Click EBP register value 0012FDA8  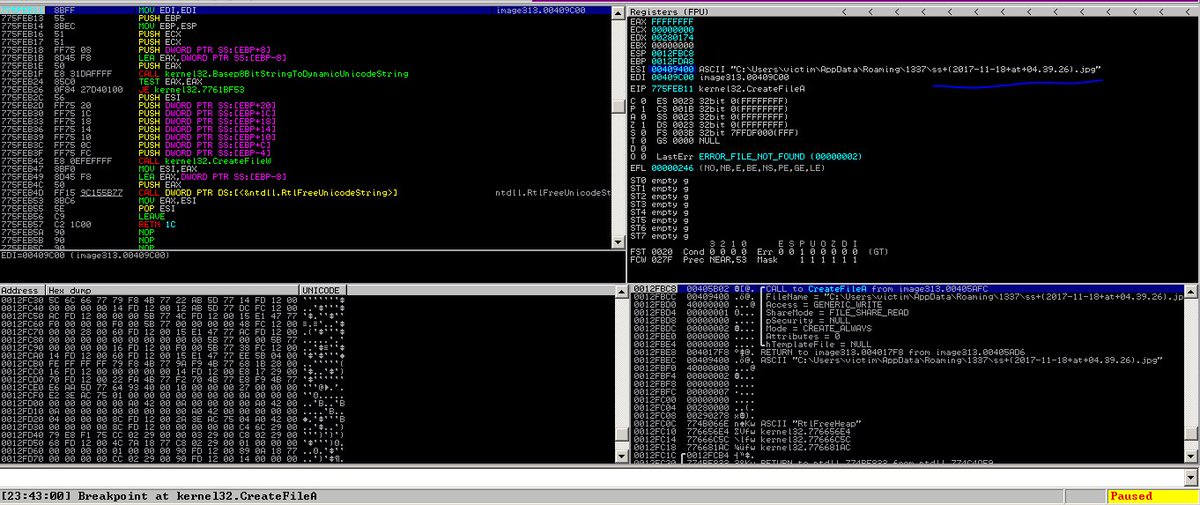click(x=672, y=62)
